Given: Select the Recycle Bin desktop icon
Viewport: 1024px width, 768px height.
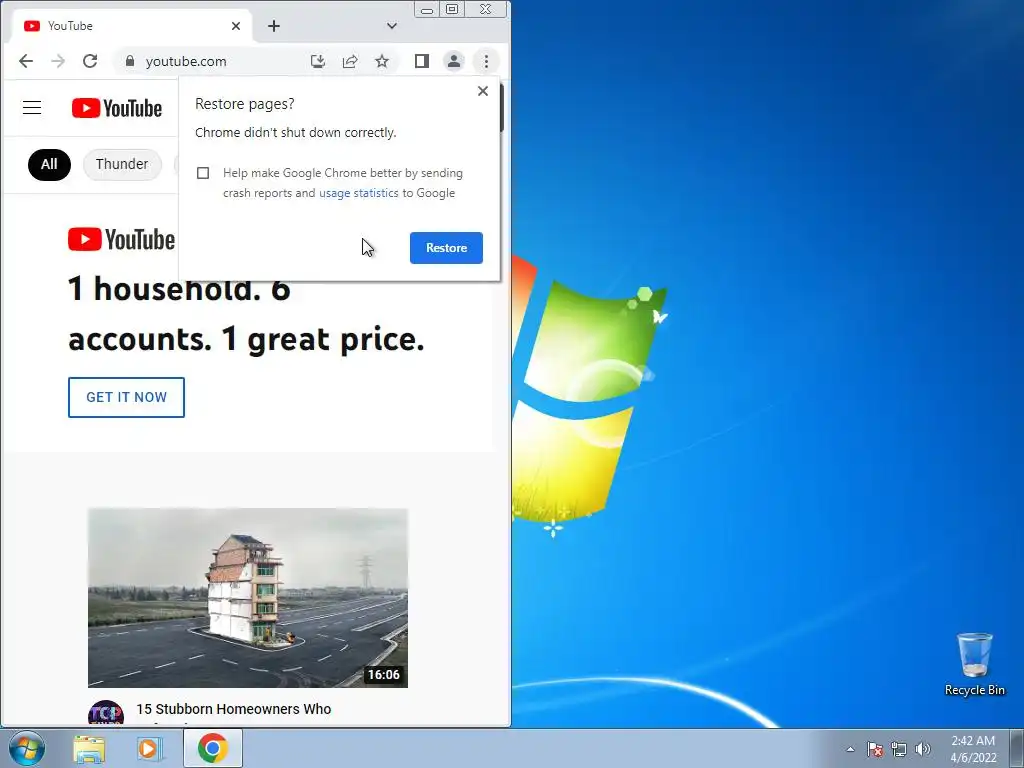Looking at the screenshot, I should tap(974, 664).
